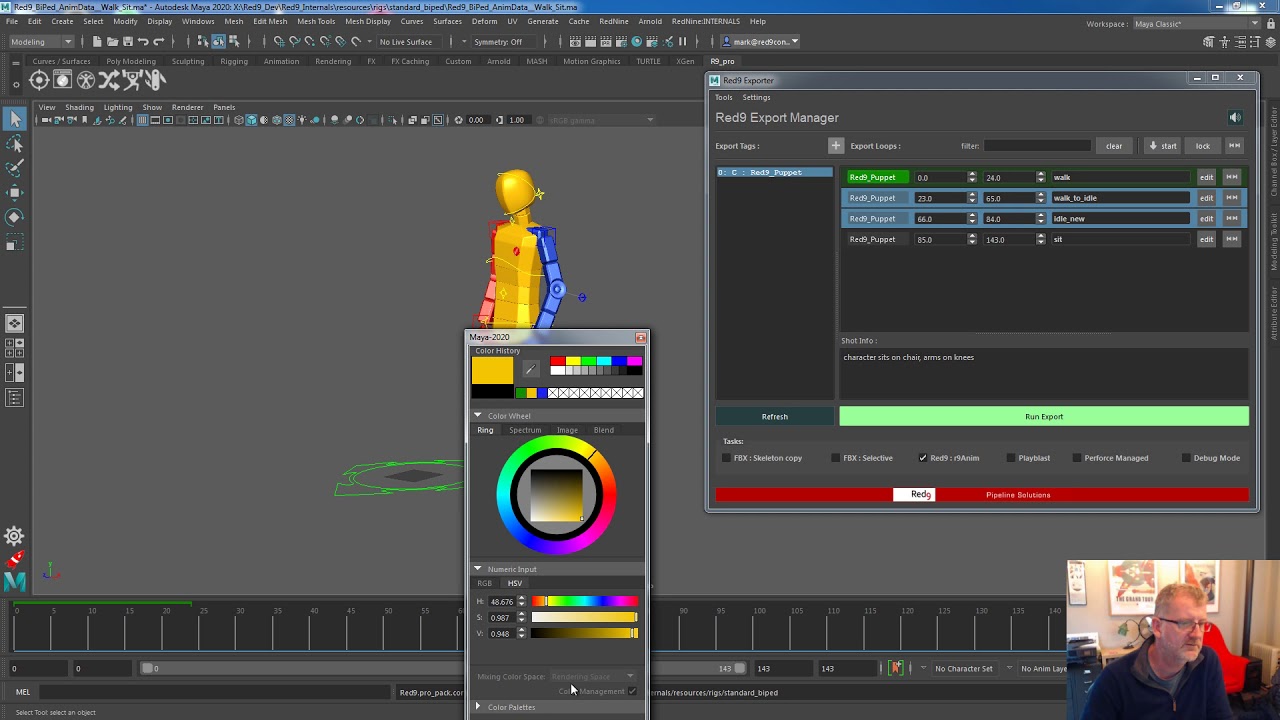Viewport: 1280px width, 720px height.
Task: Pick the red swatch in Color History
Action: coord(557,361)
